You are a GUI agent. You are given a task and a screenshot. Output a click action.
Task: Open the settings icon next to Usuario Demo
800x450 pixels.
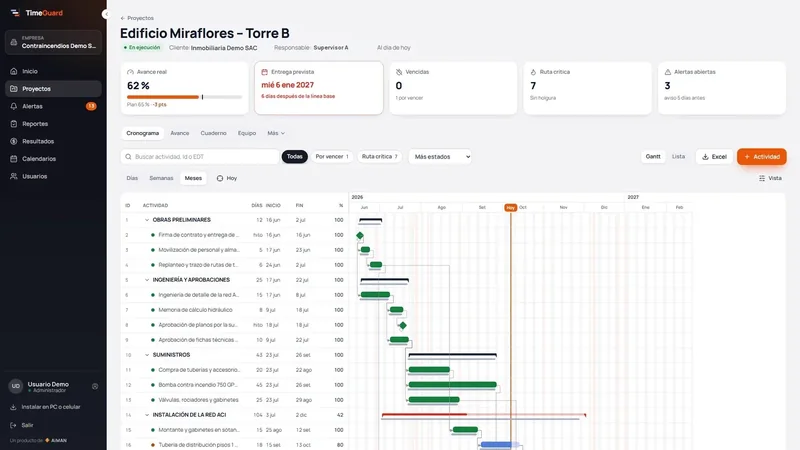coord(95,387)
